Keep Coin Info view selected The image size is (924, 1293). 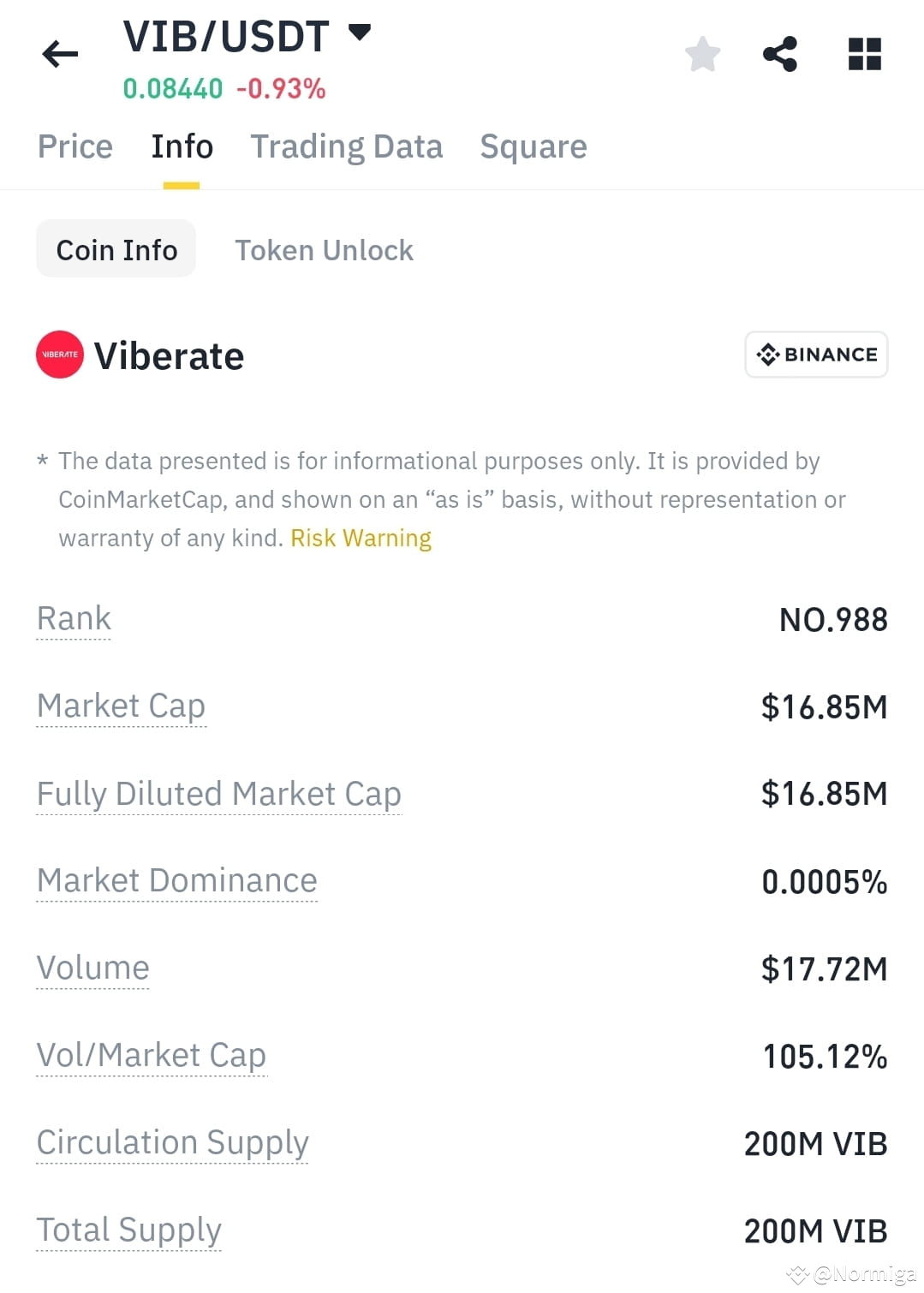pyautogui.click(x=116, y=248)
